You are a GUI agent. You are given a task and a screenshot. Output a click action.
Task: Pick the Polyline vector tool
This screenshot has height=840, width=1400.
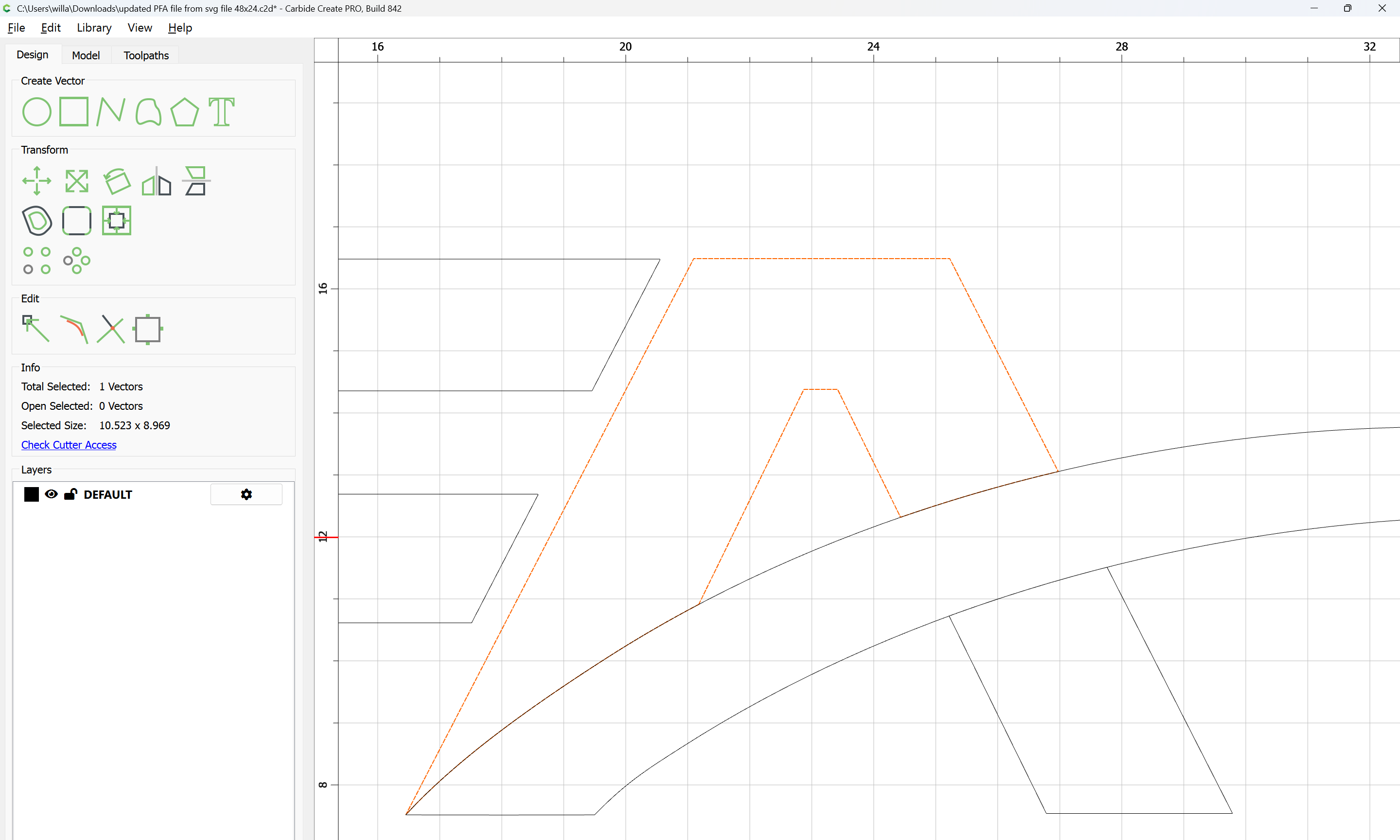point(110,111)
